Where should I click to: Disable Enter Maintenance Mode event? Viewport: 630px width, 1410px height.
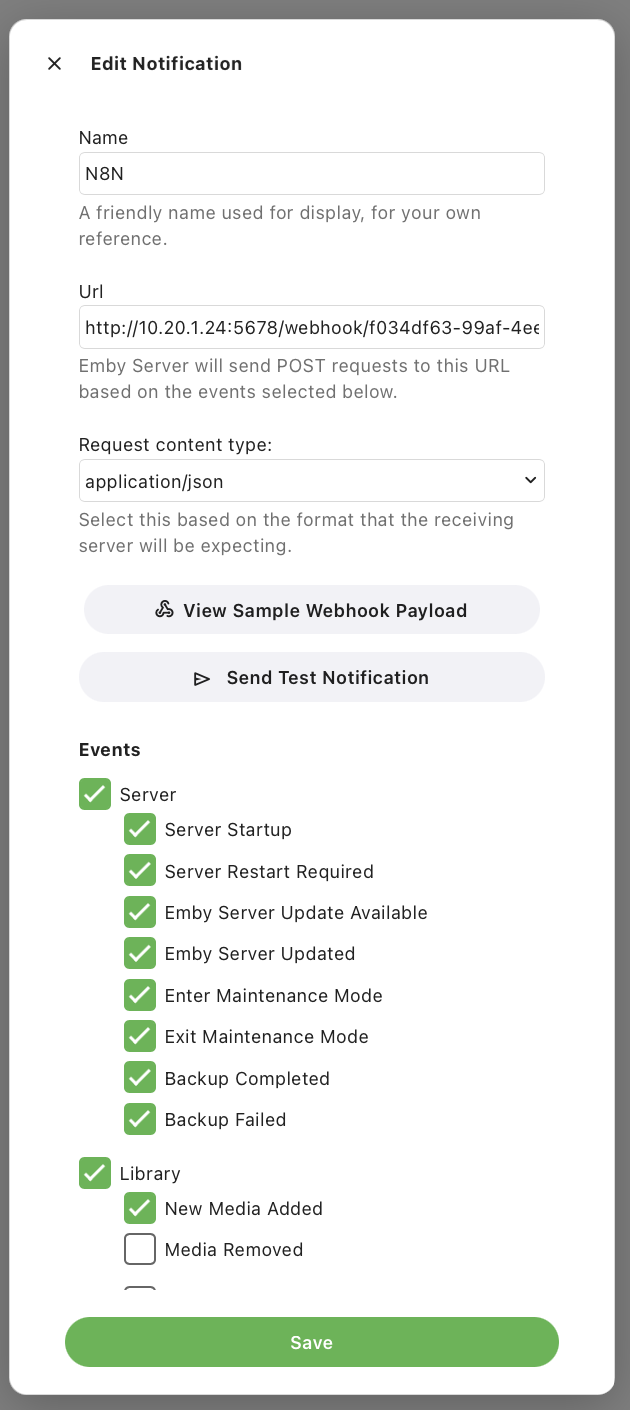point(140,996)
